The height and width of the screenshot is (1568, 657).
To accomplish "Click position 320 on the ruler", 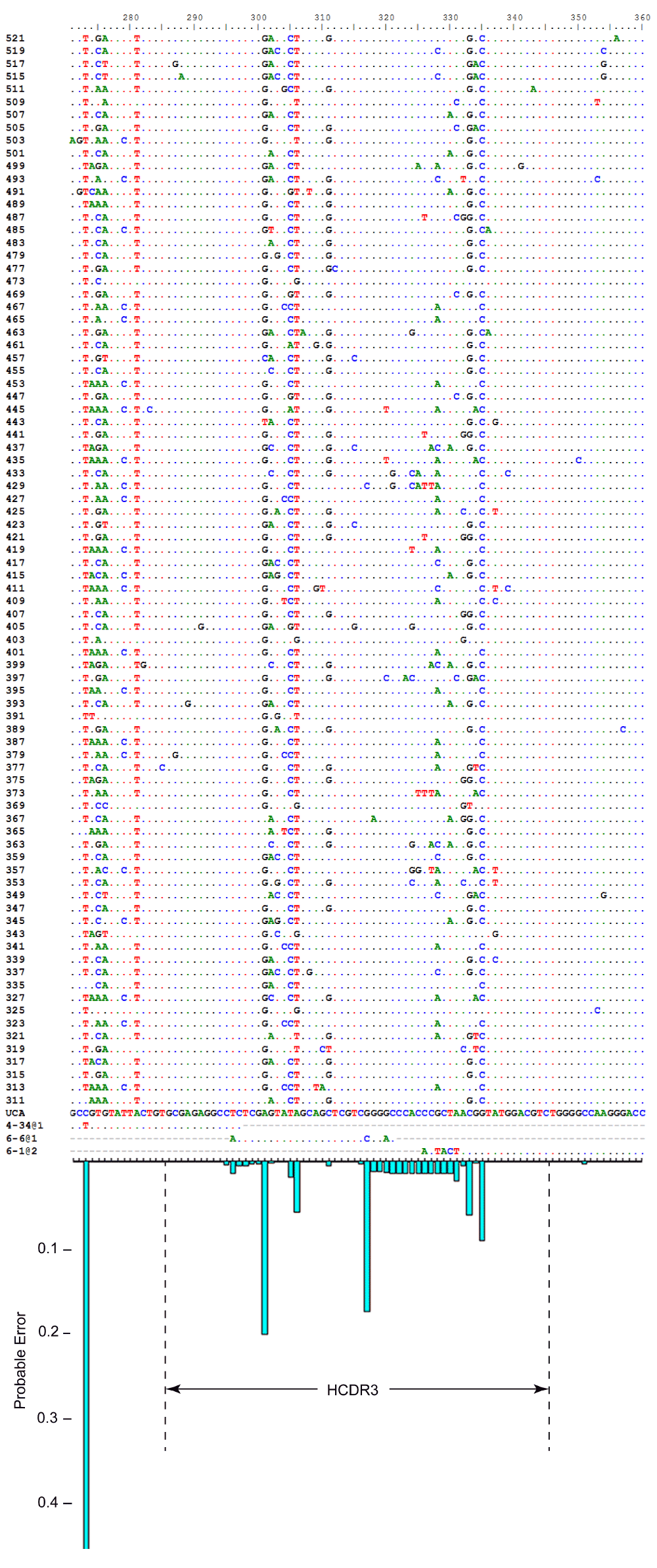I will point(386,17).
